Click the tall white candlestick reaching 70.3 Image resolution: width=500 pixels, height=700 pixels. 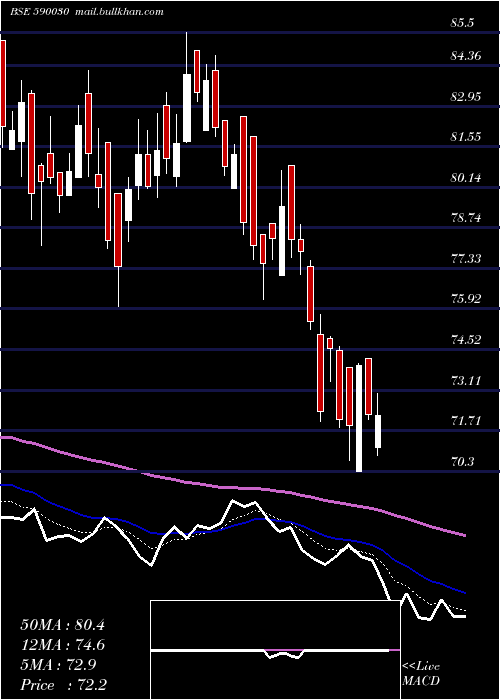(359, 418)
